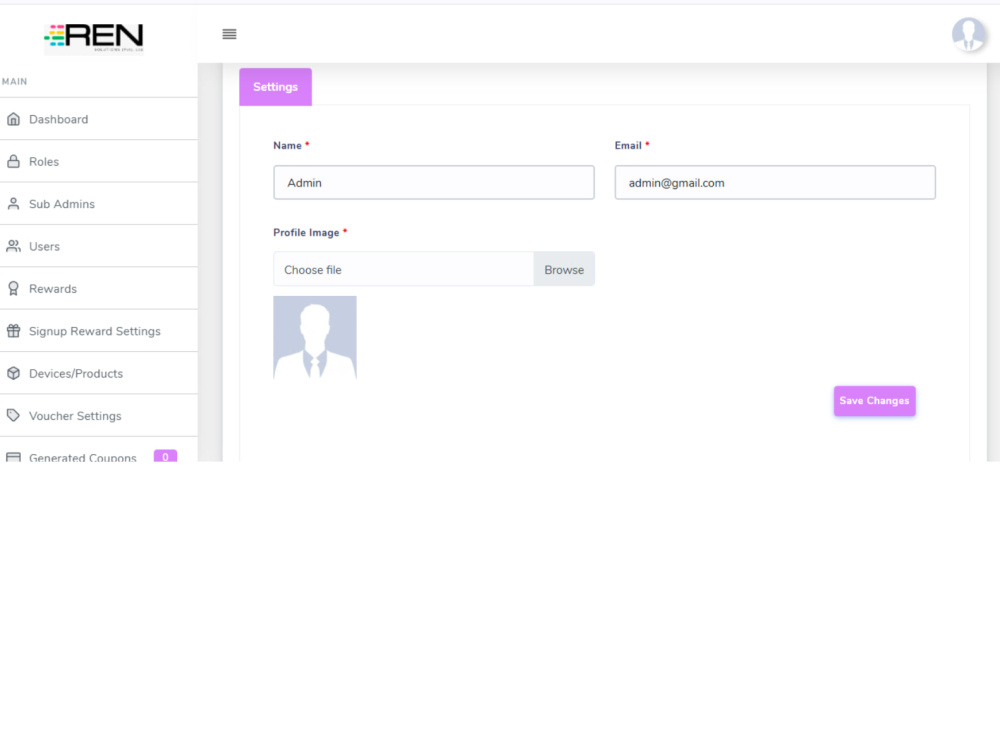The width and height of the screenshot is (1000, 750).
Task: Click the Signup Reward Settings gift icon
Action: pos(13,331)
